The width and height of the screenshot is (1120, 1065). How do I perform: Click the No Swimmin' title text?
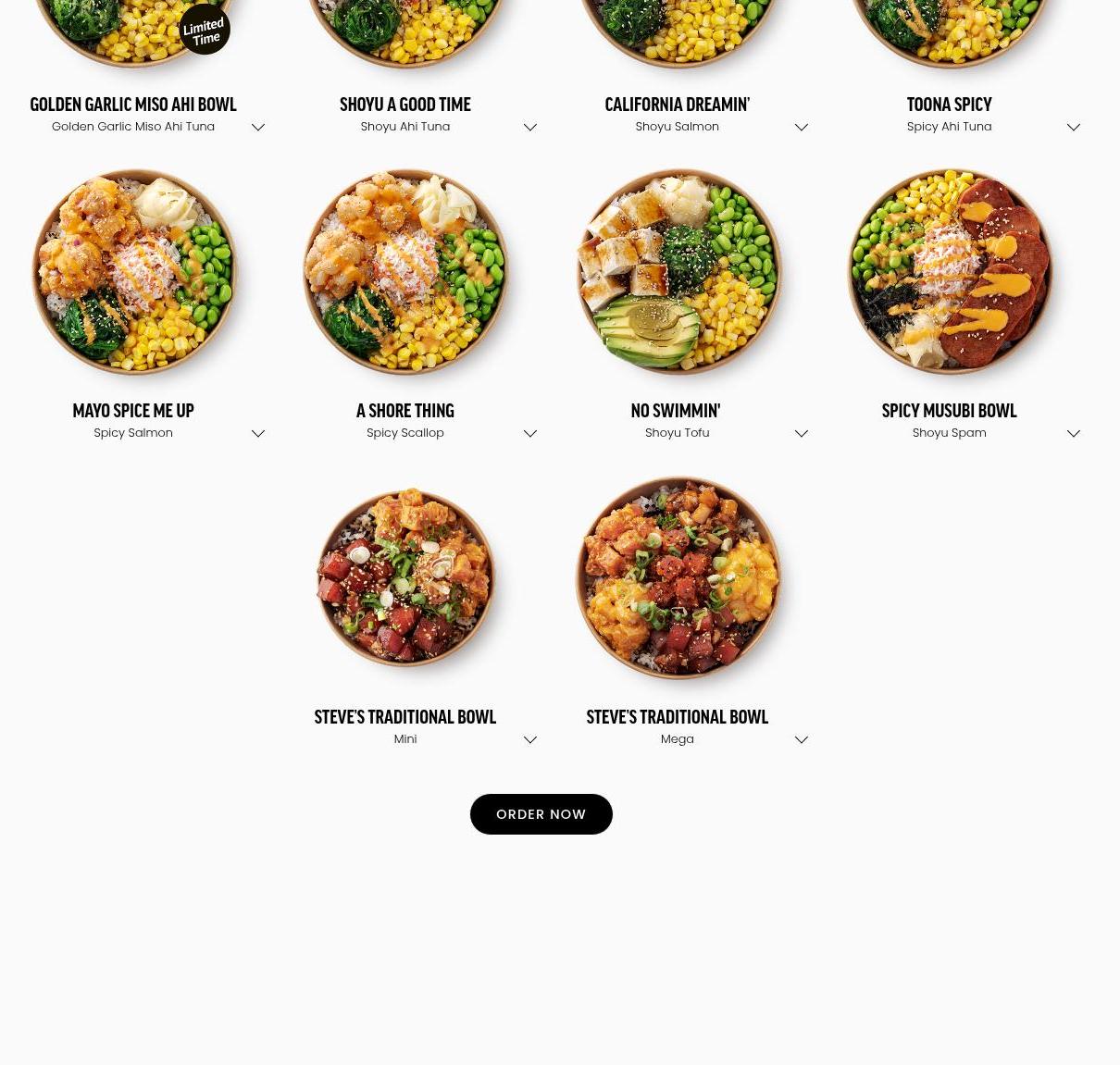point(676,410)
